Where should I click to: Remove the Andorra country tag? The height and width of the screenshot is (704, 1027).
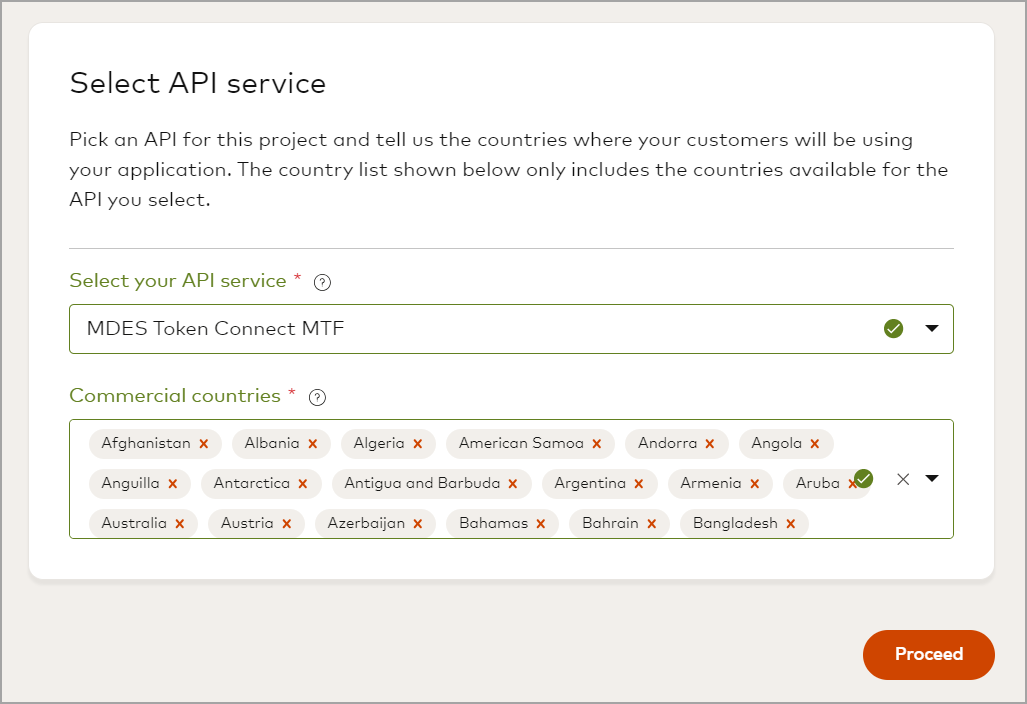click(710, 444)
